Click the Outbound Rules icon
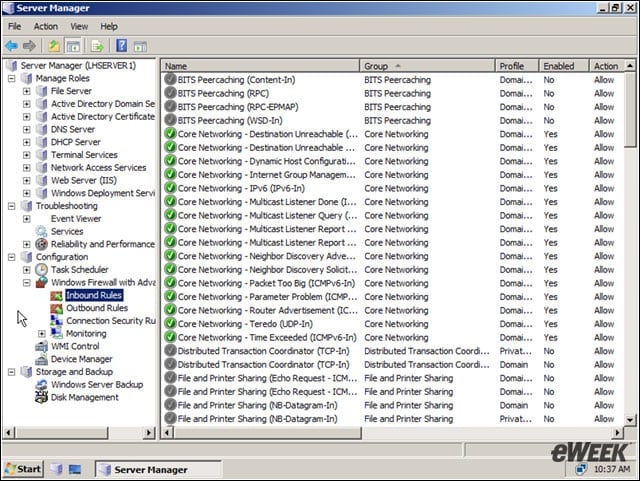640x481 pixels. pyautogui.click(x=56, y=308)
